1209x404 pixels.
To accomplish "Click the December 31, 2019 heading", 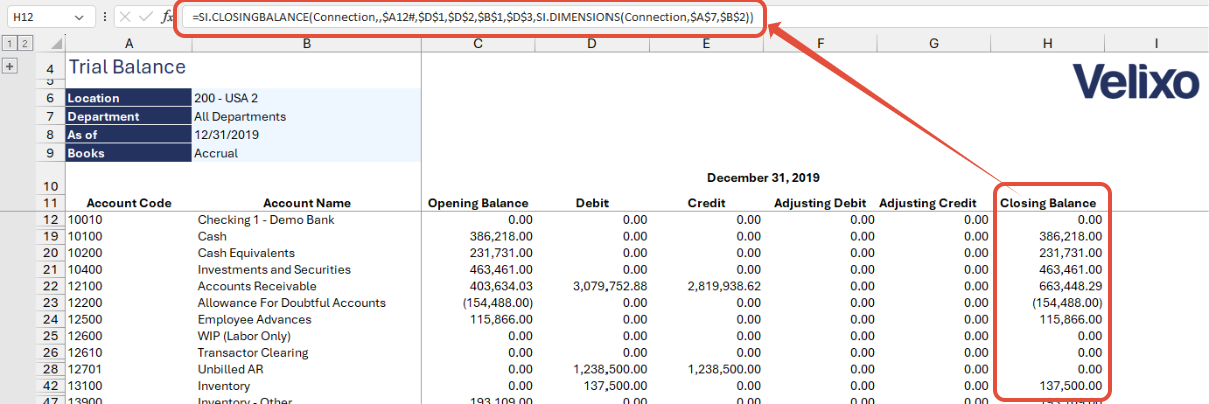I will (763, 178).
